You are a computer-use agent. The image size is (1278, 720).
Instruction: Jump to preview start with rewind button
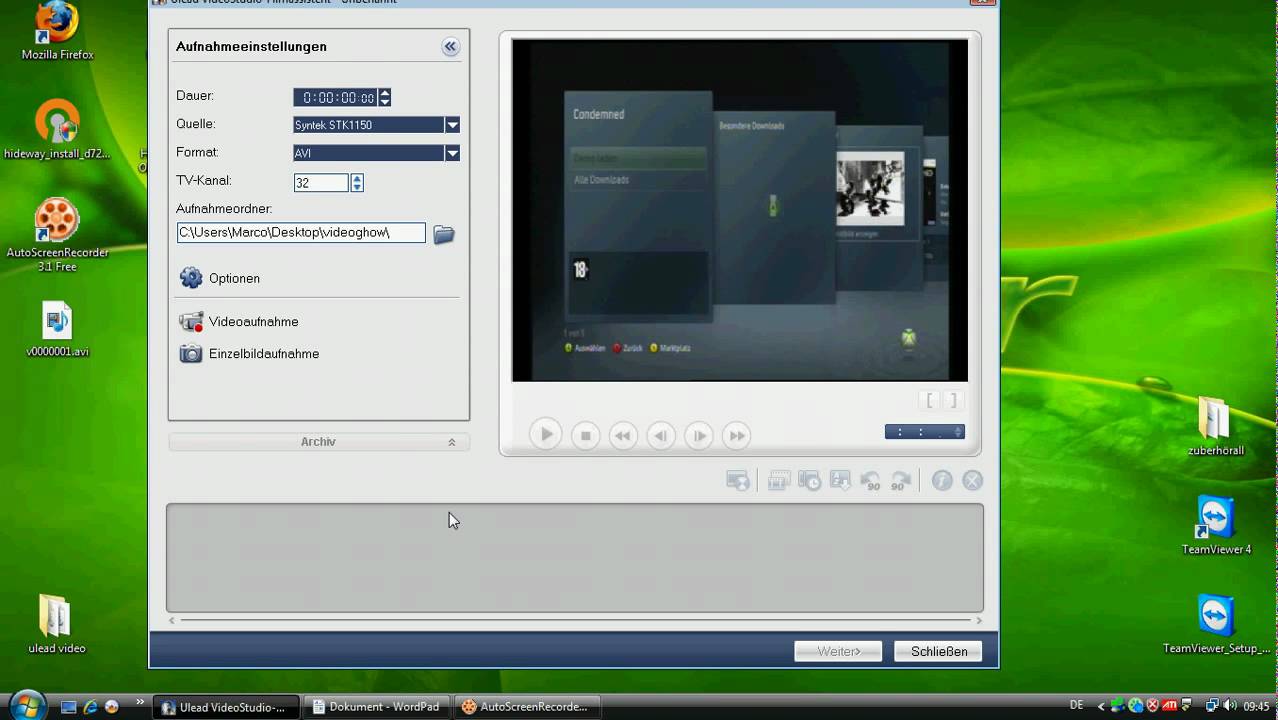tap(623, 435)
